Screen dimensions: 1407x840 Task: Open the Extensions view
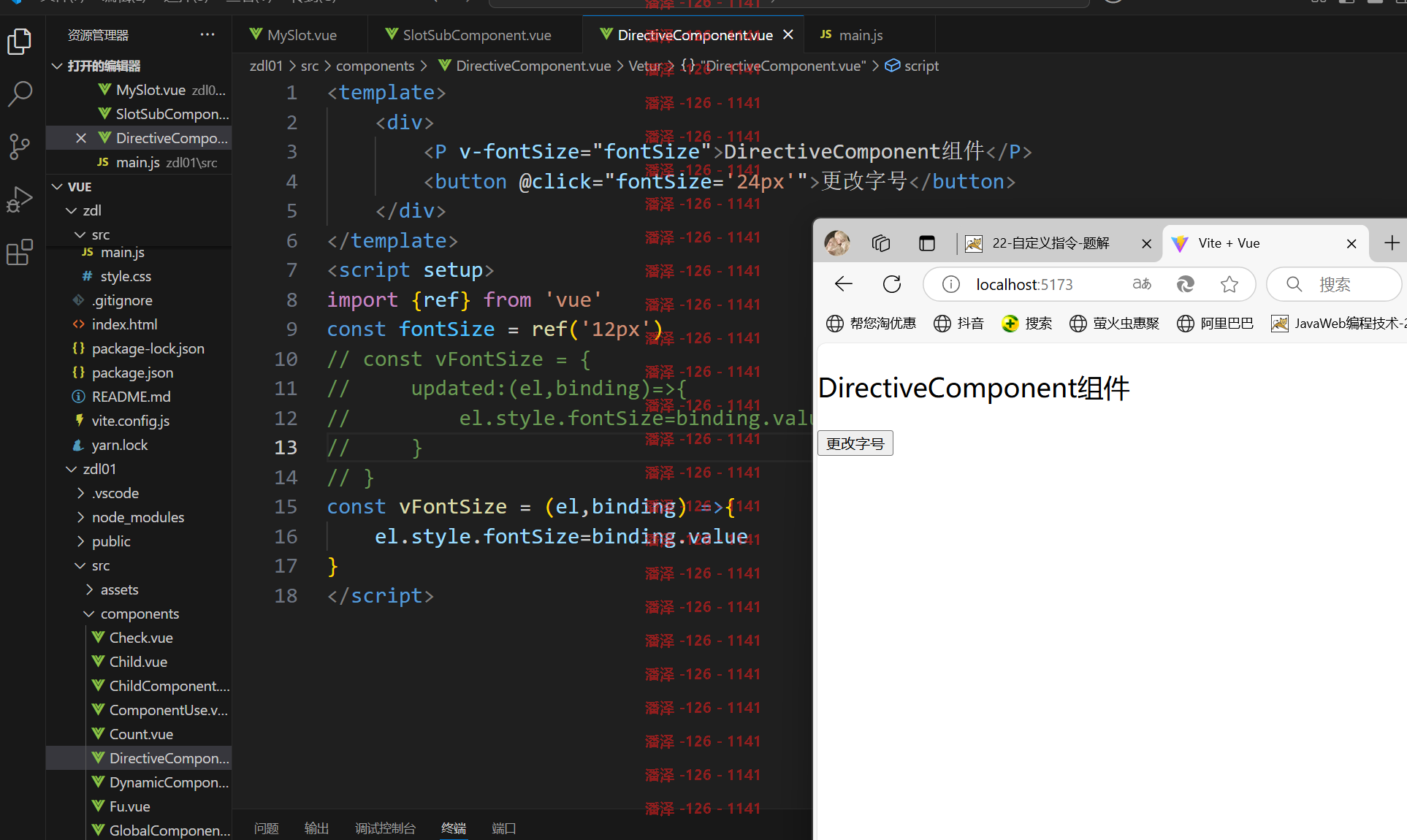[x=20, y=252]
